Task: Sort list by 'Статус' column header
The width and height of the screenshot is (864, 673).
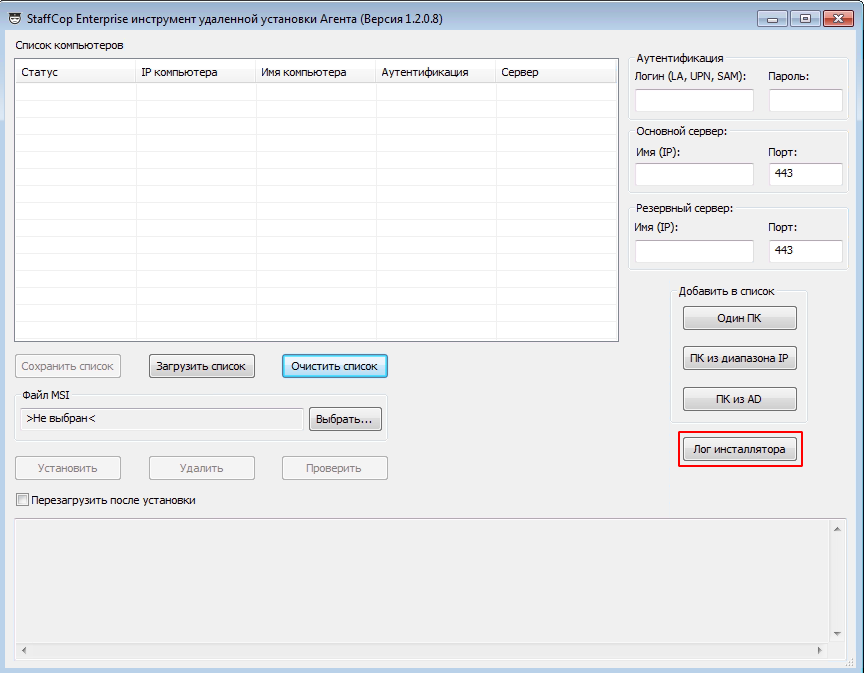Action: pyautogui.click(x=75, y=72)
